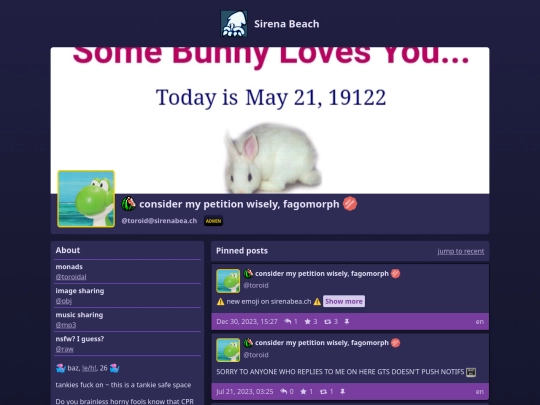Click profile display name 'consider my petition wisely, fagomorph'
This screenshot has width=540, height=405.
[239, 204]
